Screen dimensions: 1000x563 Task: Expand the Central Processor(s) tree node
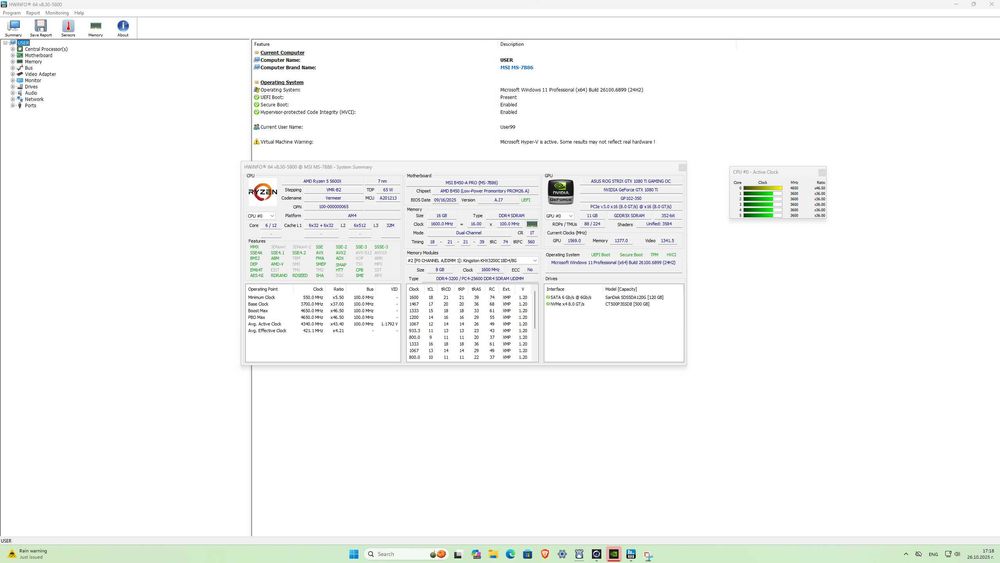[x=13, y=49]
